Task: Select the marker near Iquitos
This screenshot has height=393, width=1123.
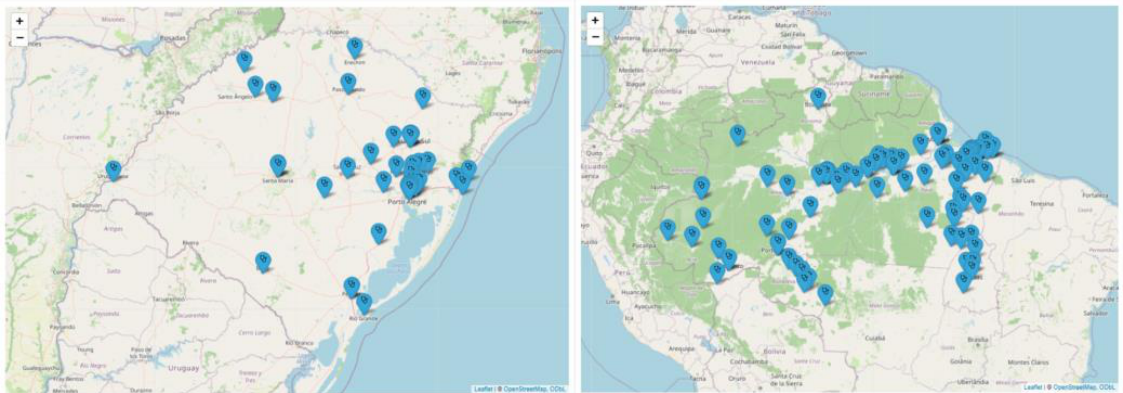Action: tap(702, 187)
